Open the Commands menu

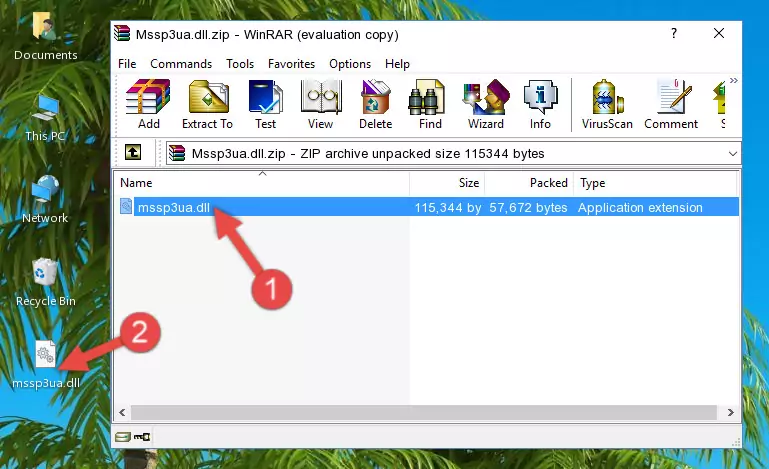181,64
